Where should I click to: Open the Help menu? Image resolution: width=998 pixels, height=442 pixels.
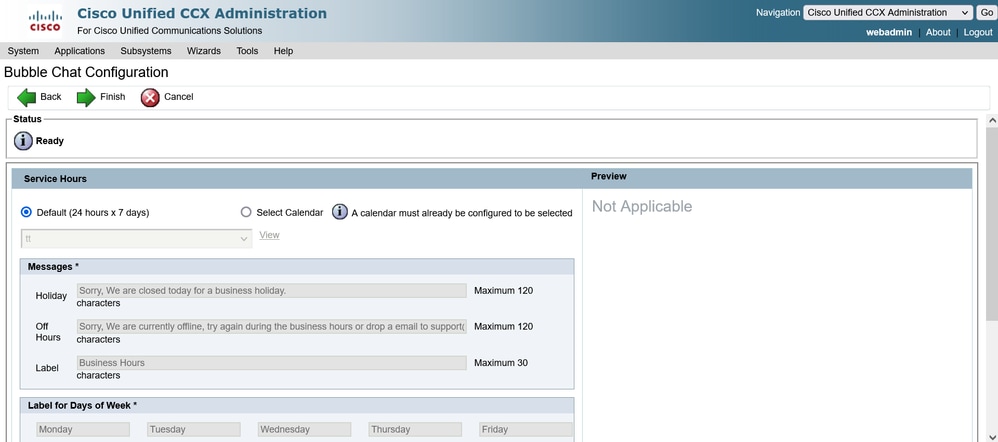coord(283,51)
